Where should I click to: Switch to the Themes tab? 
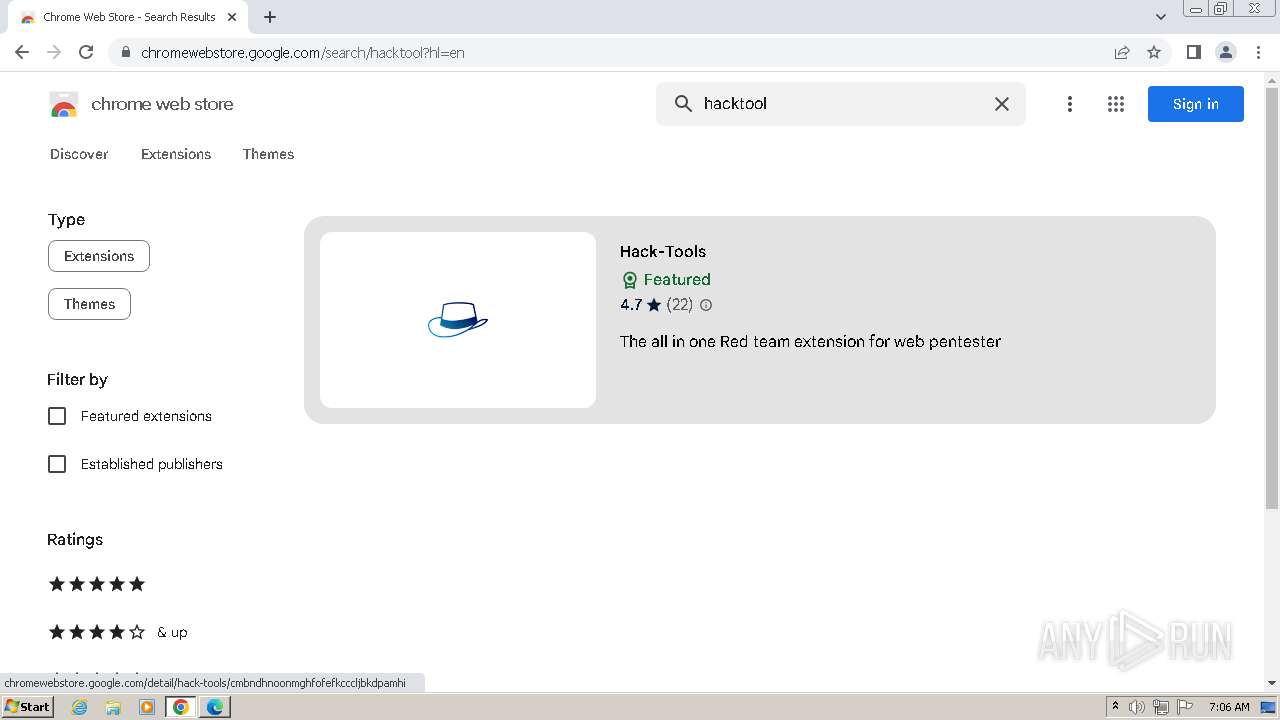point(268,154)
